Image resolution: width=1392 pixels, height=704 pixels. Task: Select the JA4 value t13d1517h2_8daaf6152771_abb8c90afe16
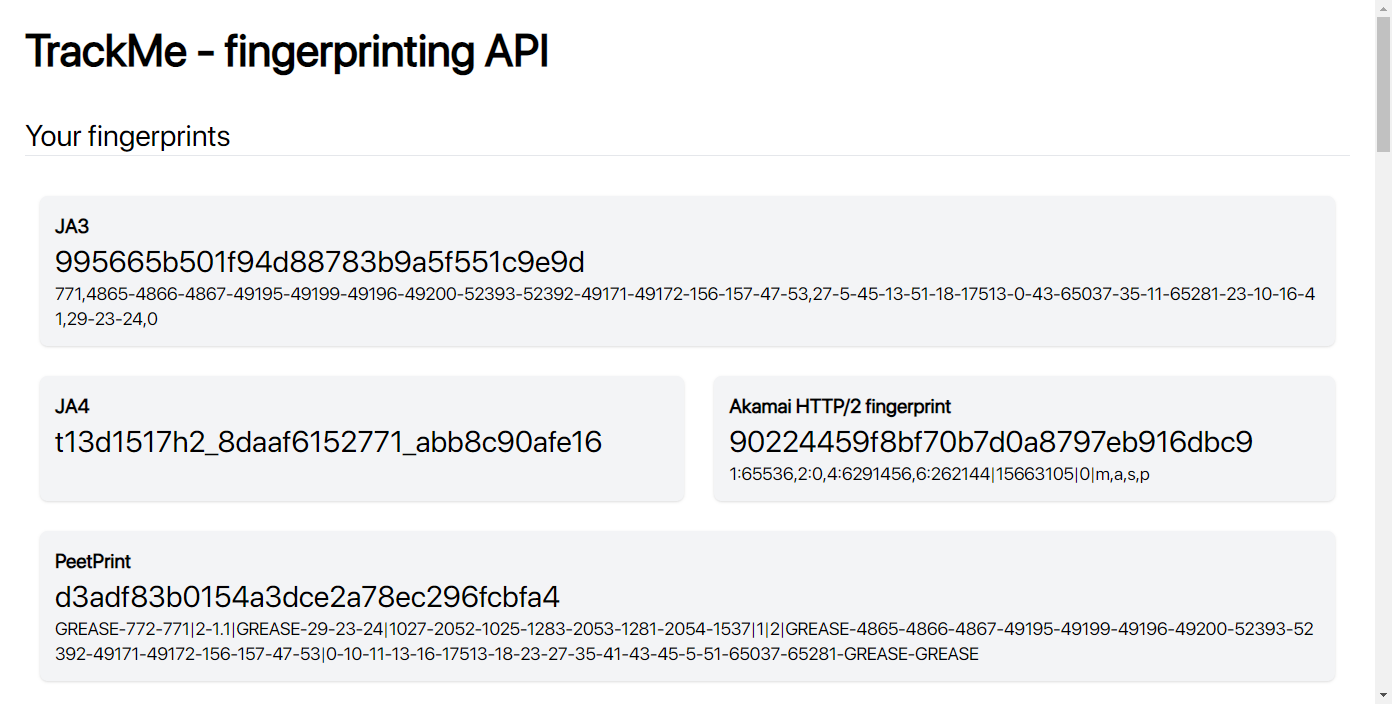tap(328, 442)
